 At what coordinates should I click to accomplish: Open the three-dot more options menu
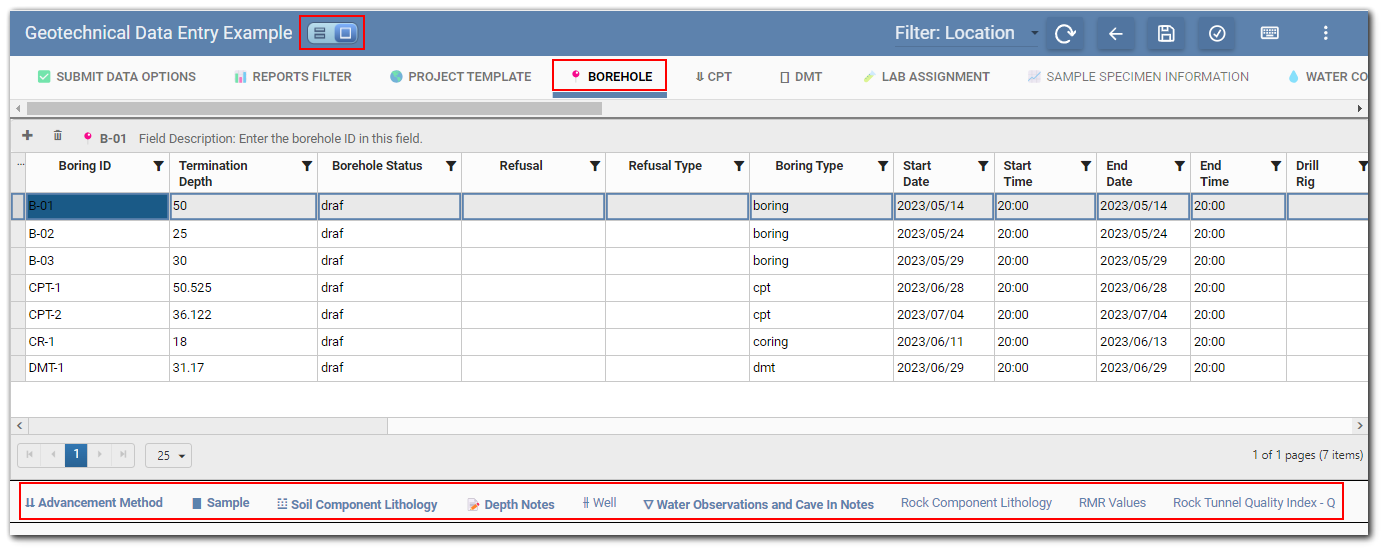pos(1326,33)
